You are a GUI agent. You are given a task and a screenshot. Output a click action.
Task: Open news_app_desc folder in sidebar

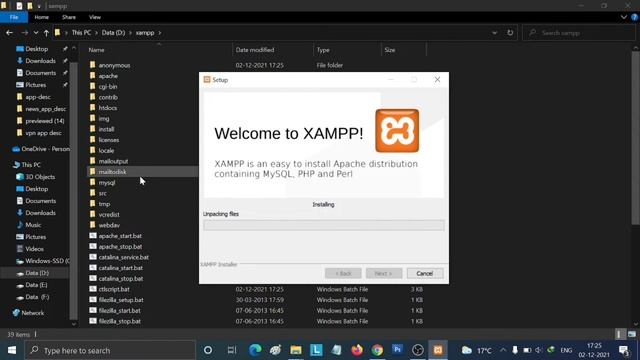45,109
